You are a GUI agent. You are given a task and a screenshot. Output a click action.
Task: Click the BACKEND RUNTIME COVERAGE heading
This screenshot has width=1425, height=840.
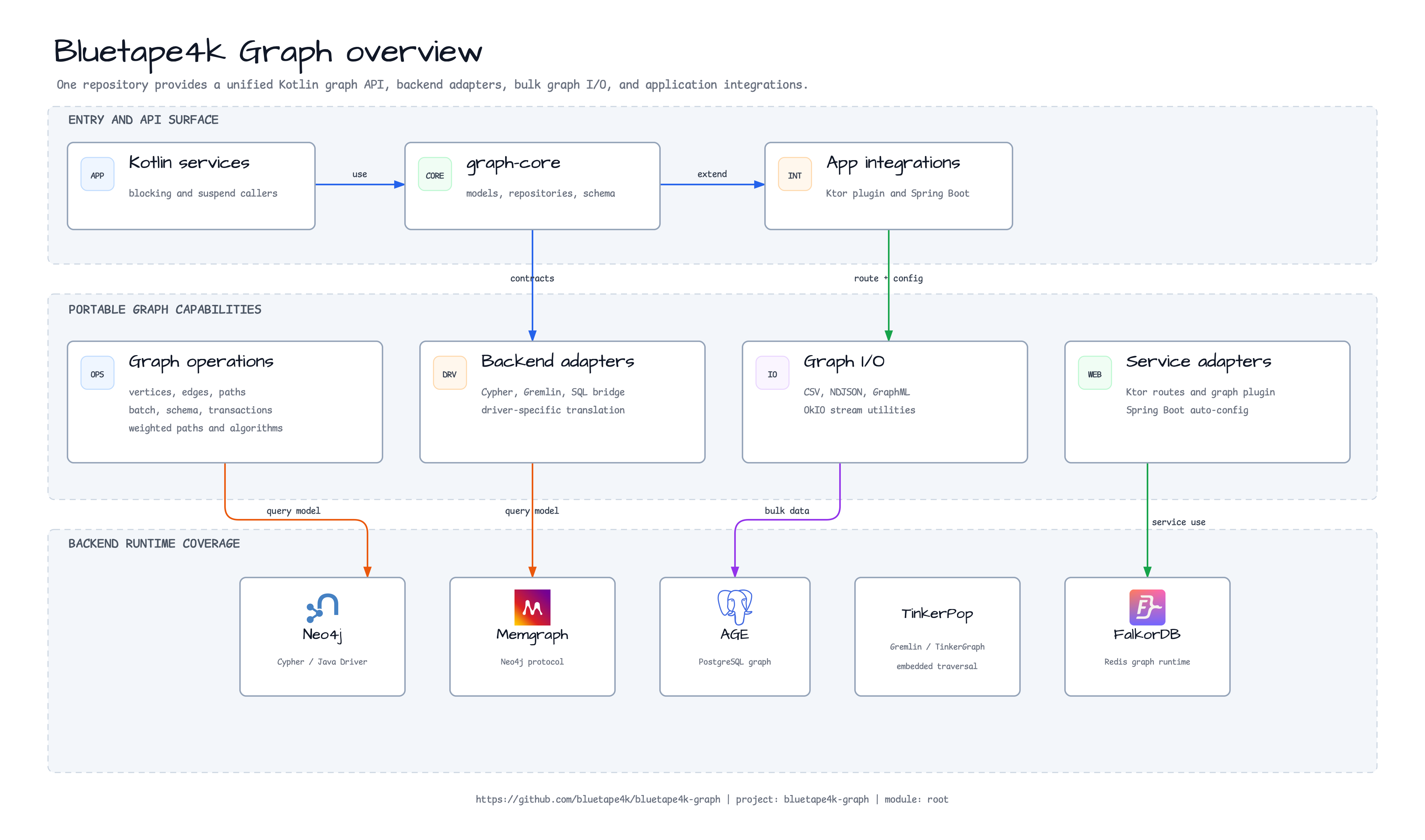[x=154, y=544]
